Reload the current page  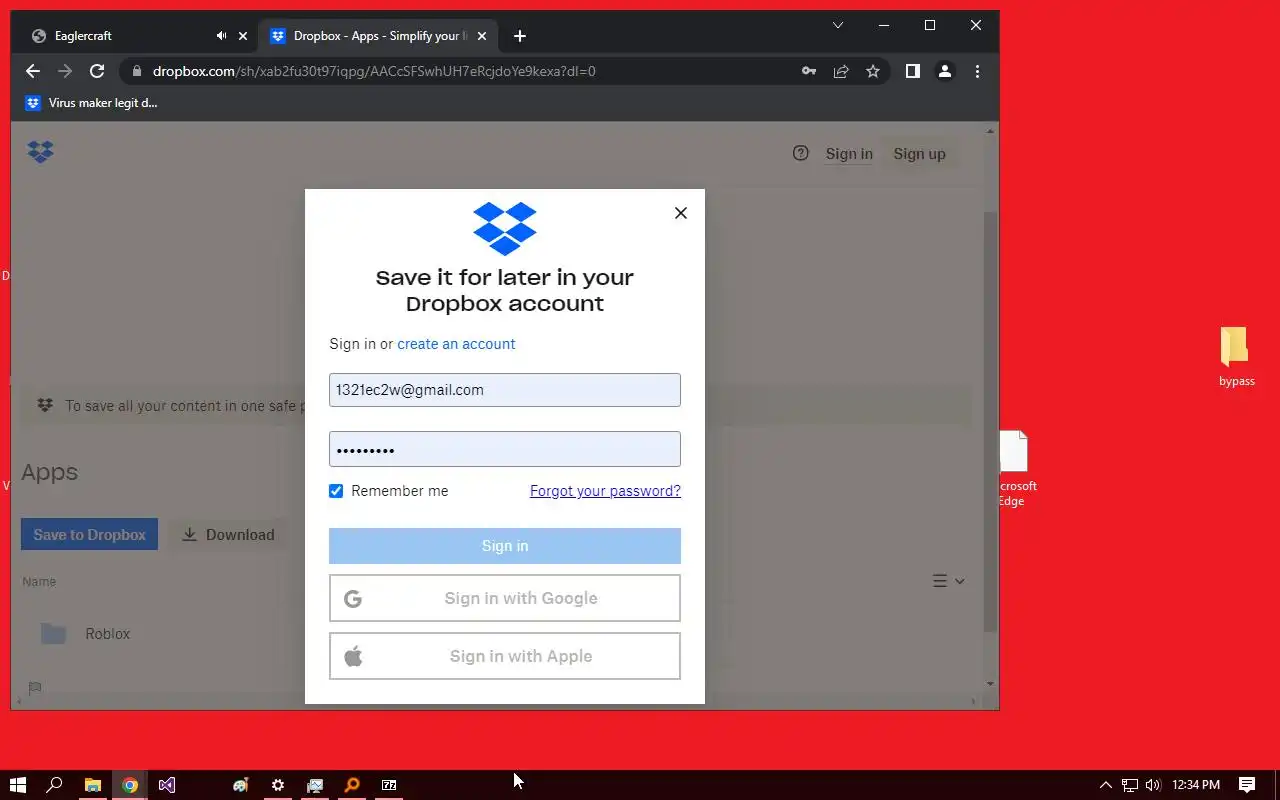point(97,71)
